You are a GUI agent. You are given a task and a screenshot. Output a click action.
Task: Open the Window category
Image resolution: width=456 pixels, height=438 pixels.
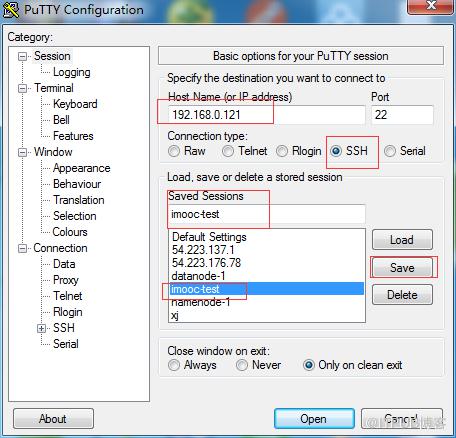coord(53,152)
